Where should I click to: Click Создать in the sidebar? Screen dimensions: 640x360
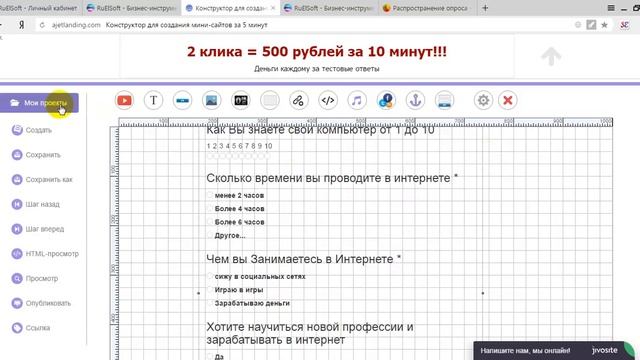coord(32,130)
